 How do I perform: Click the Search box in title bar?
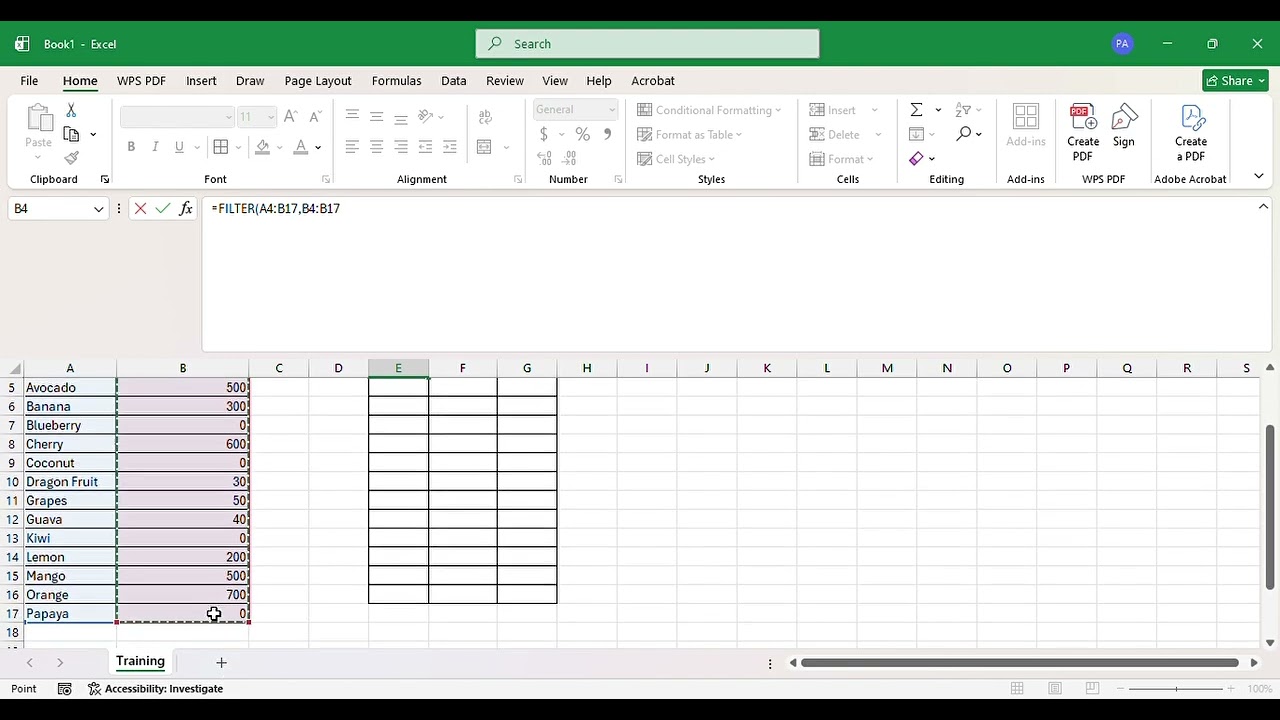647,44
